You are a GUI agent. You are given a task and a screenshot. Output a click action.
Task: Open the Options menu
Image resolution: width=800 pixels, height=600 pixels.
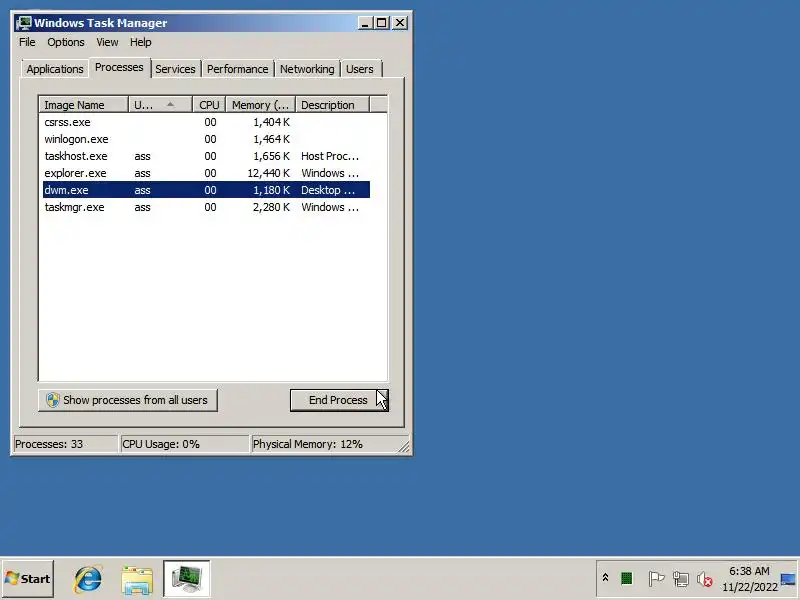tap(66, 42)
